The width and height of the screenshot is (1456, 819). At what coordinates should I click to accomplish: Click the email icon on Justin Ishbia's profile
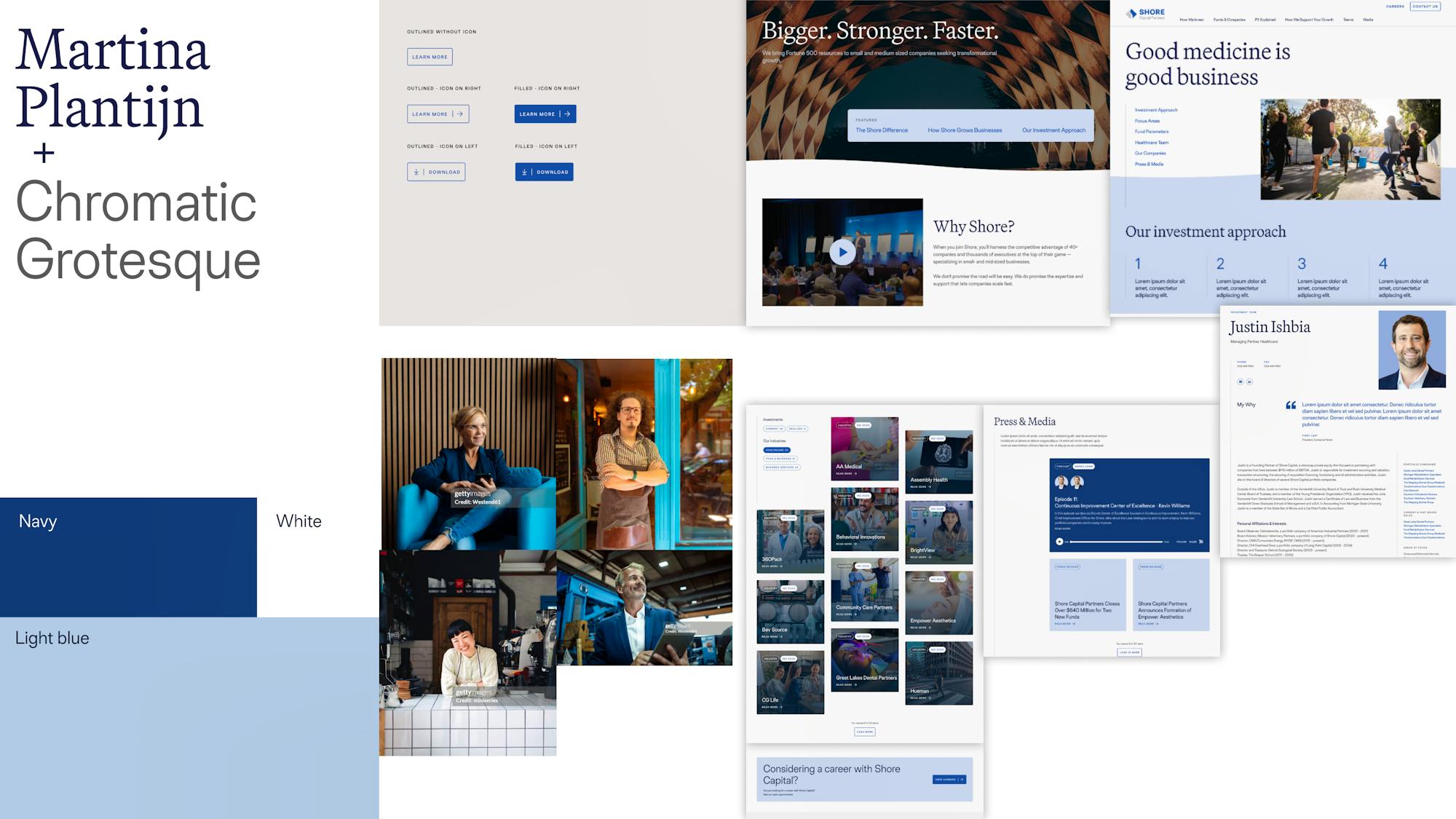(x=1241, y=381)
